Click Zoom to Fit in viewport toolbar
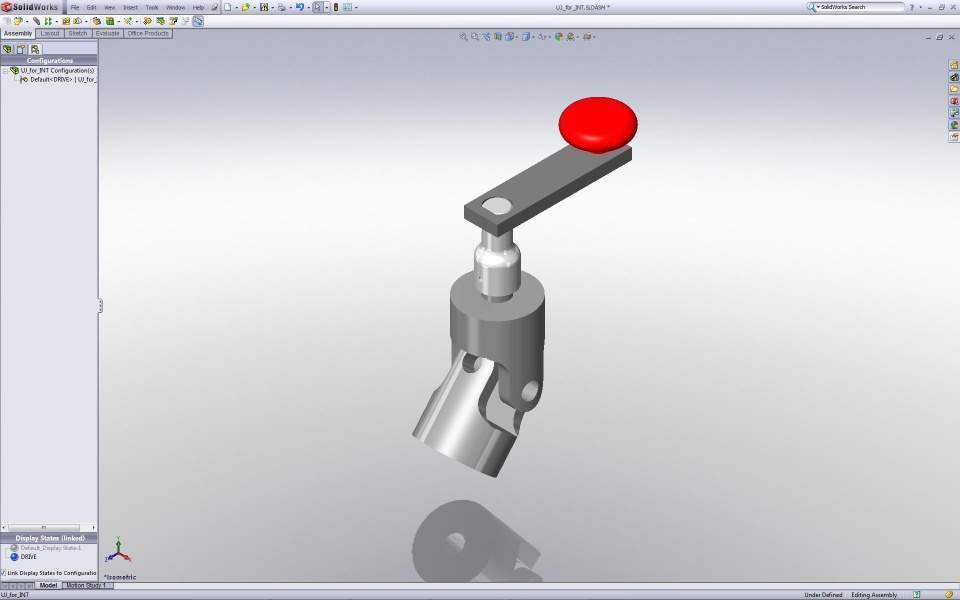The height and width of the screenshot is (600, 960). coord(463,37)
